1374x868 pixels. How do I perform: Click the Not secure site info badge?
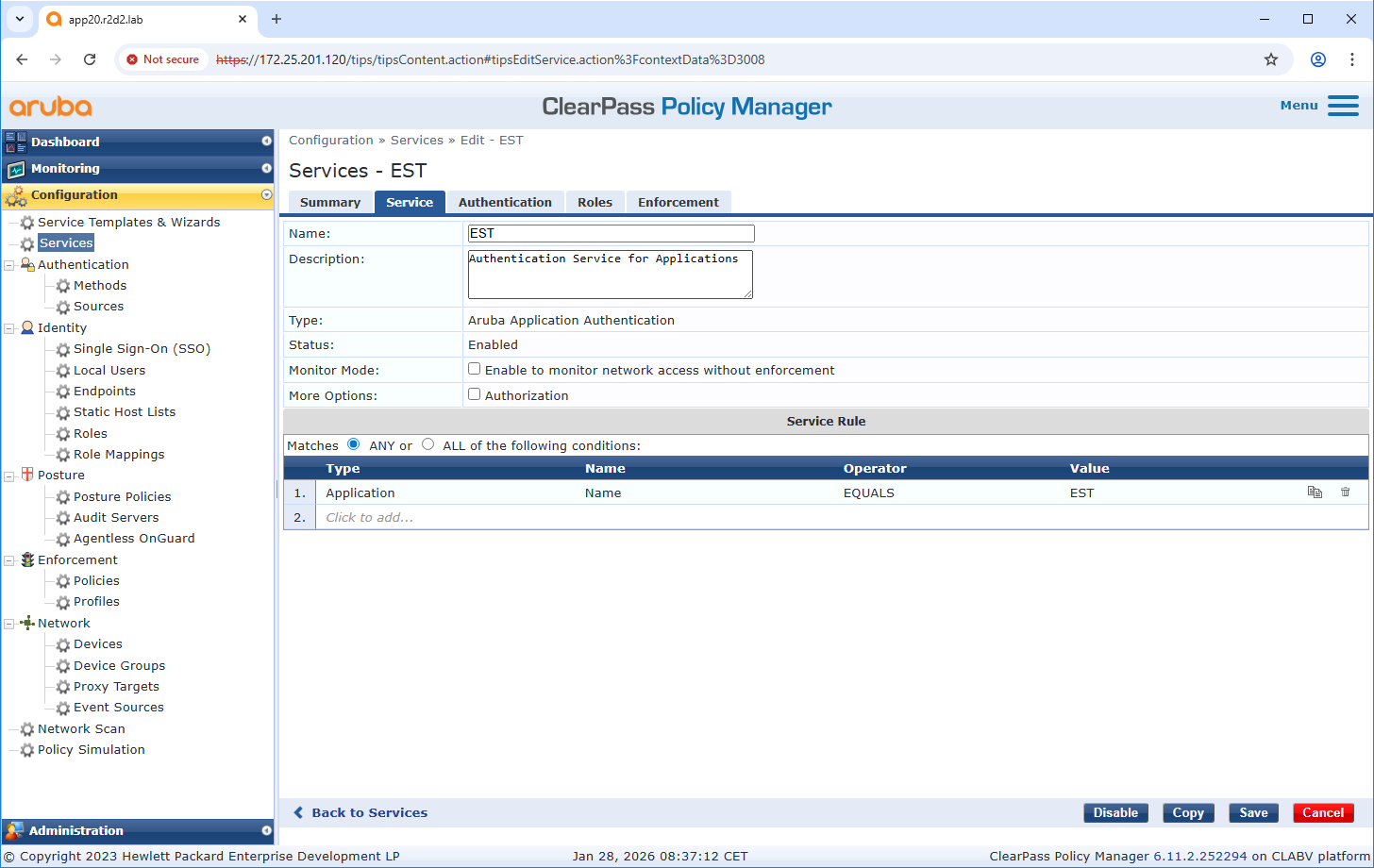[163, 59]
